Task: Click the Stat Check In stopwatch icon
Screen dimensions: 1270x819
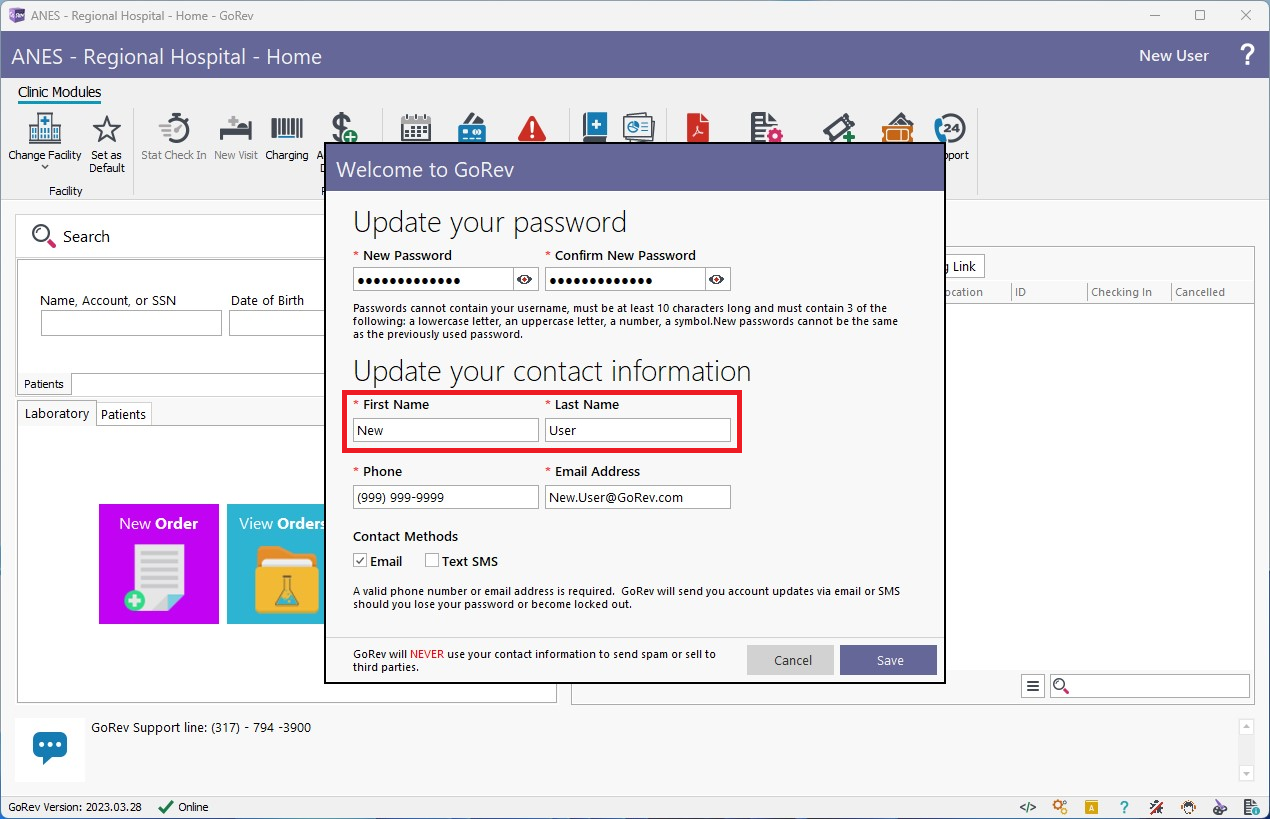Action: coord(174,129)
